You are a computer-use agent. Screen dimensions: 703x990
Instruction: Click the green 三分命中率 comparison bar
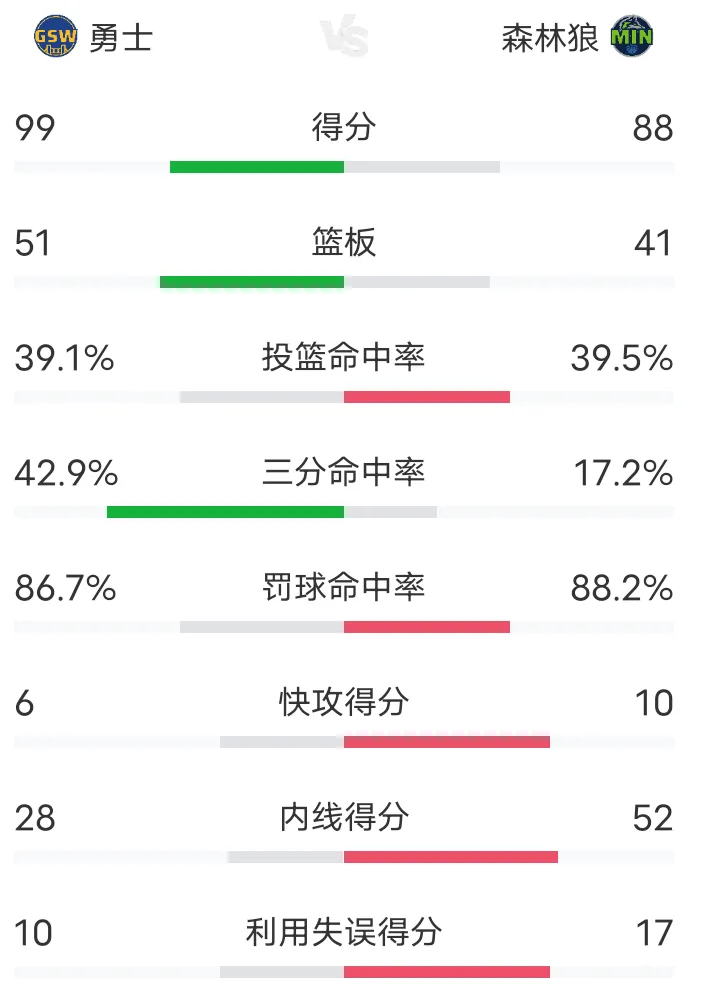225,512
